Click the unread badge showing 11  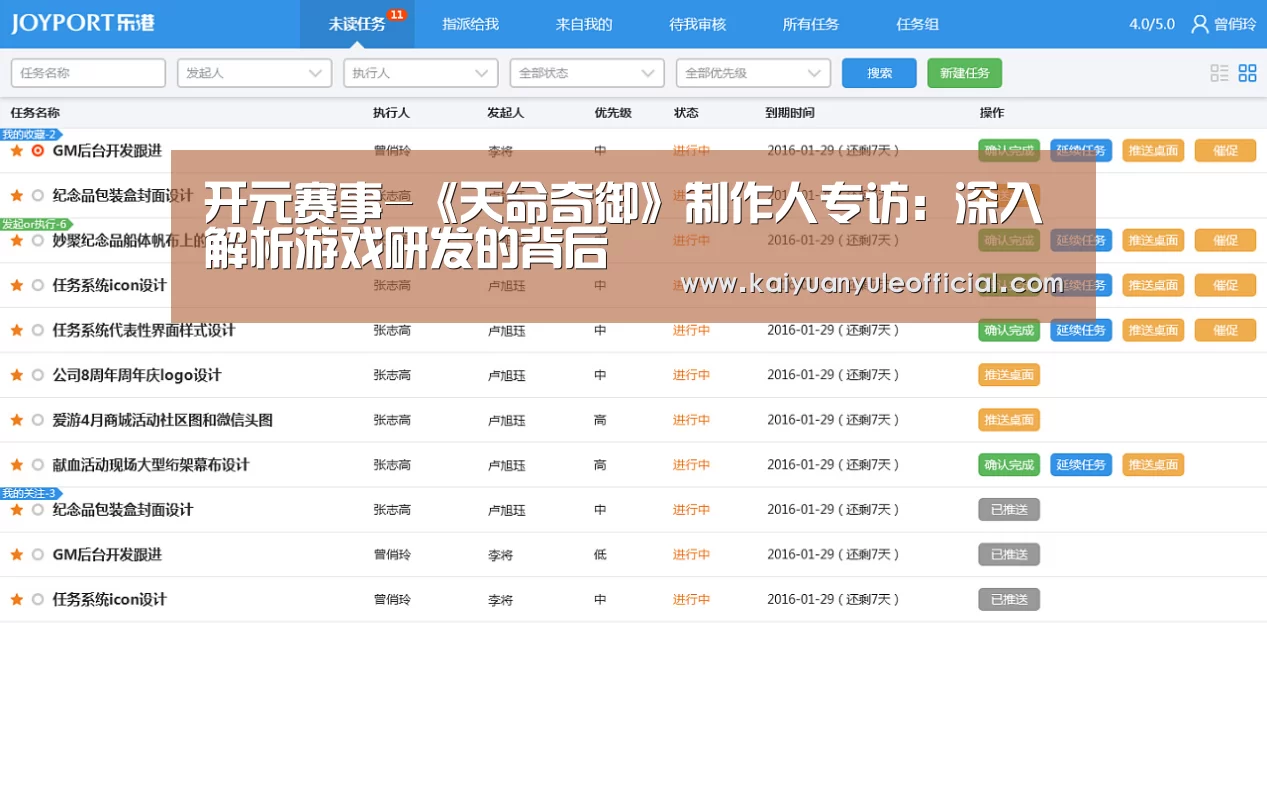(397, 14)
